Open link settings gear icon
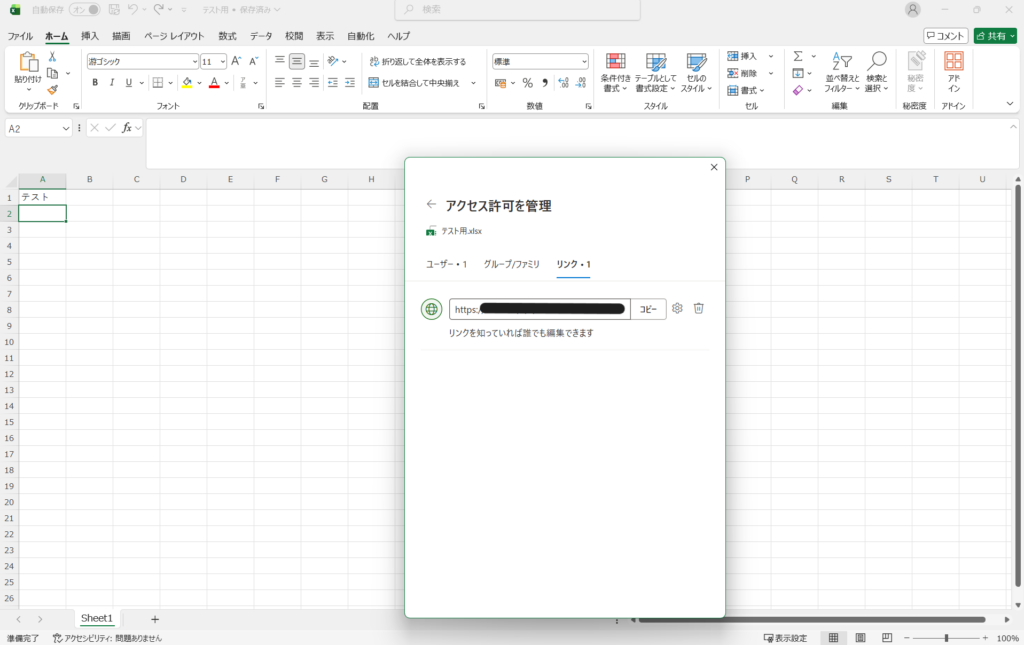The width and height of the screenshot is (1024, 645). coord(677,308)
